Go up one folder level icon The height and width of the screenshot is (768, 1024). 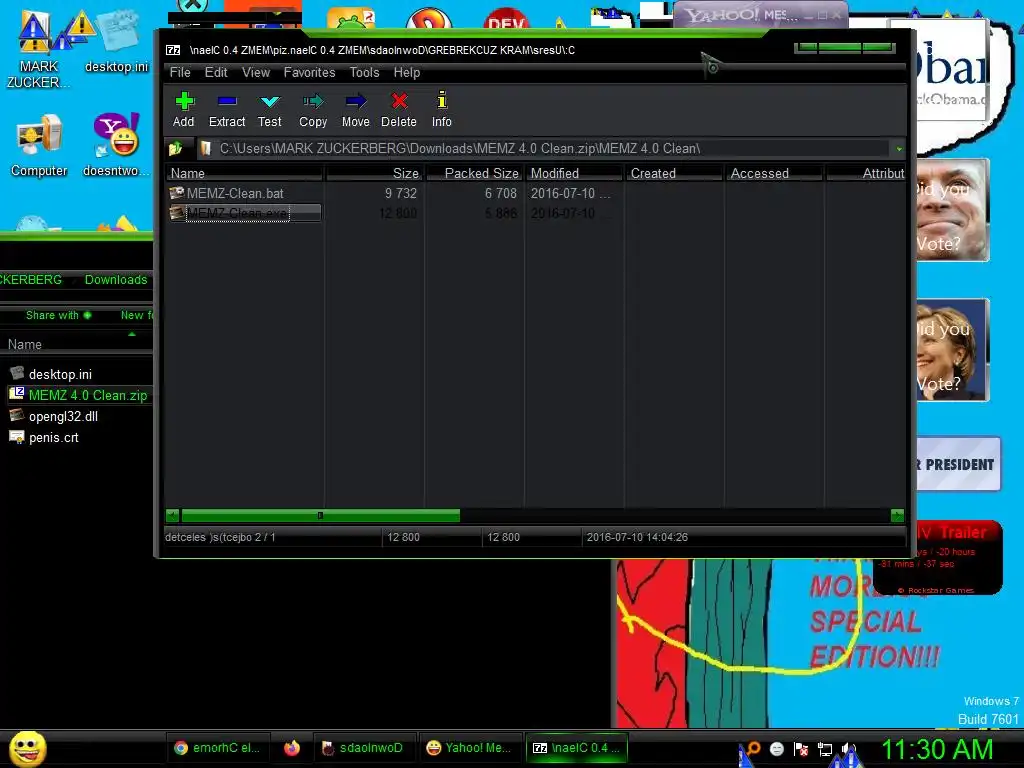click(x=176, y=149)
